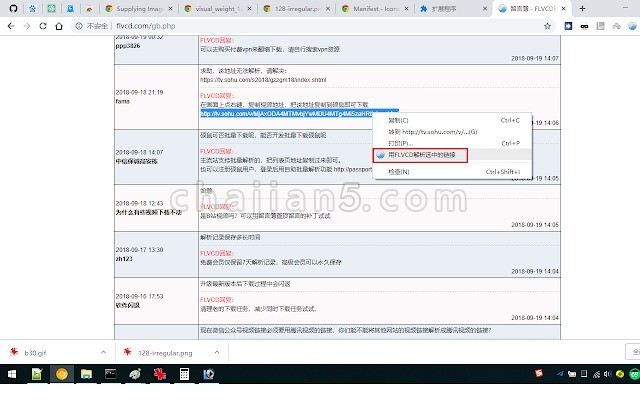Open the volume control tray icon
The image size is (640, 400).
point(607,374)
